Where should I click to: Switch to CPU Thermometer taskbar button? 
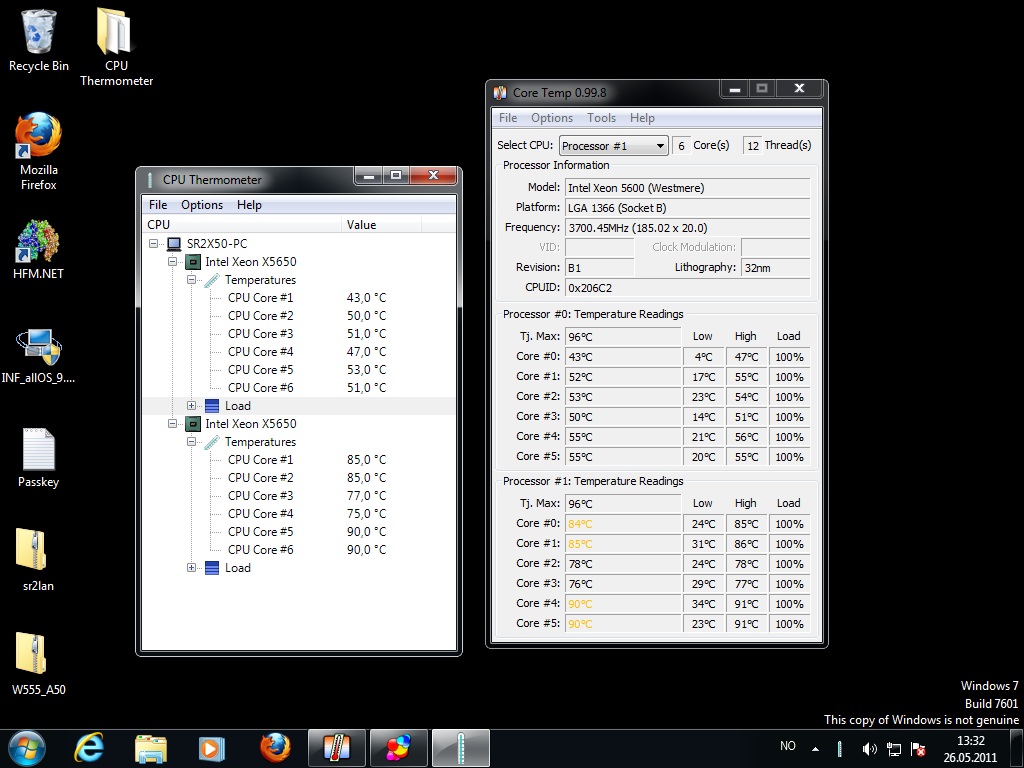(460, 748)
